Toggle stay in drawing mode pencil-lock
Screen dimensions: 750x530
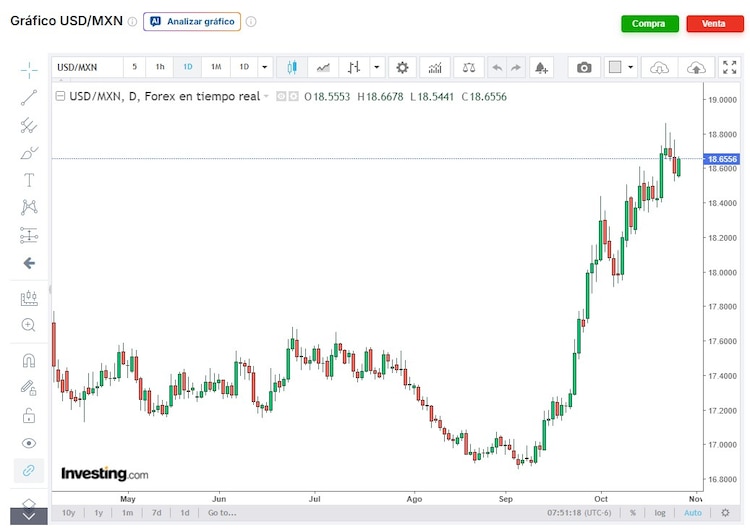(29, 388)
